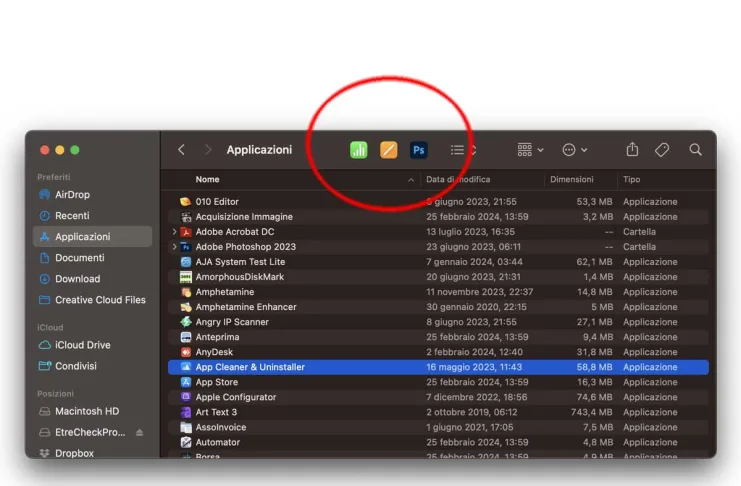This screenshot has width=741, height=486.
Task: Sort by Data di modifica column
Action: (458, 180)
